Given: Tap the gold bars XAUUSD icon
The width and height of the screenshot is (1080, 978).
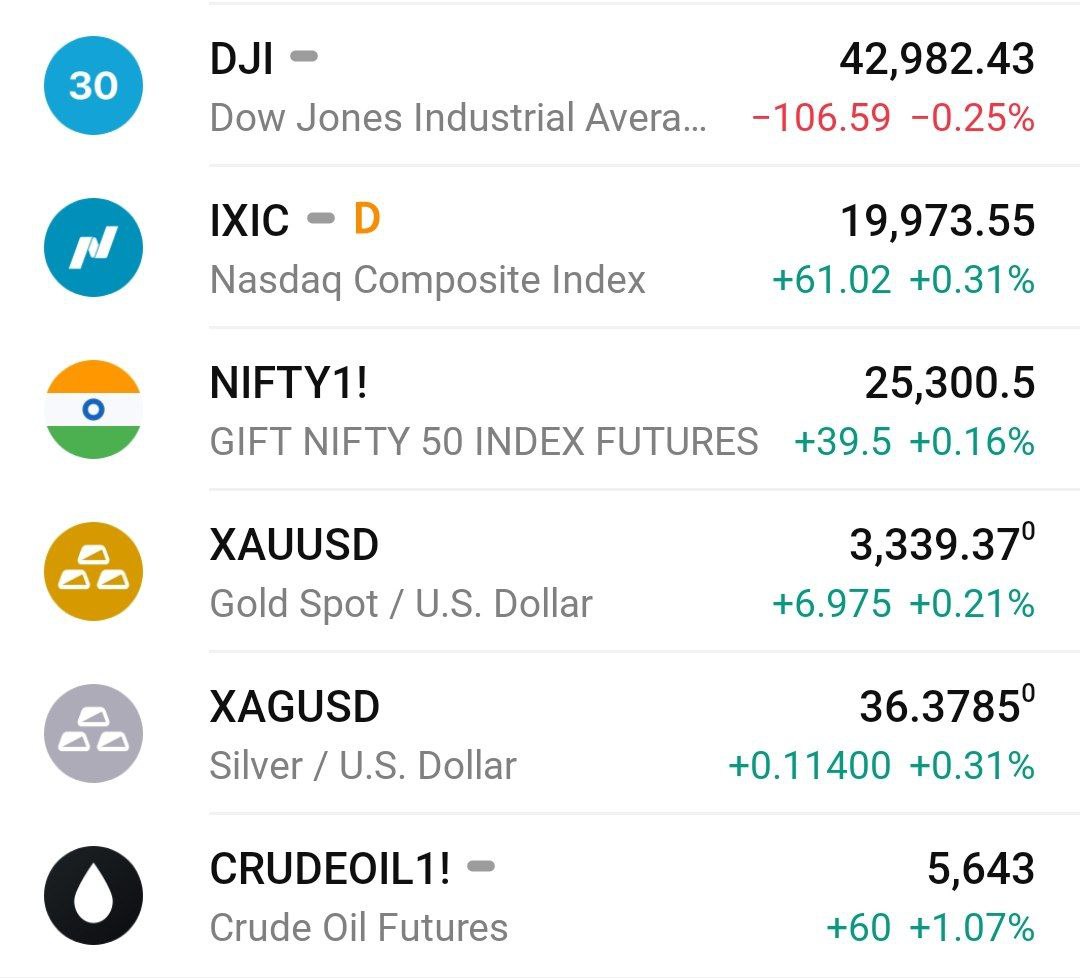Looking at the screenshot, I should [x=93, y=572].
